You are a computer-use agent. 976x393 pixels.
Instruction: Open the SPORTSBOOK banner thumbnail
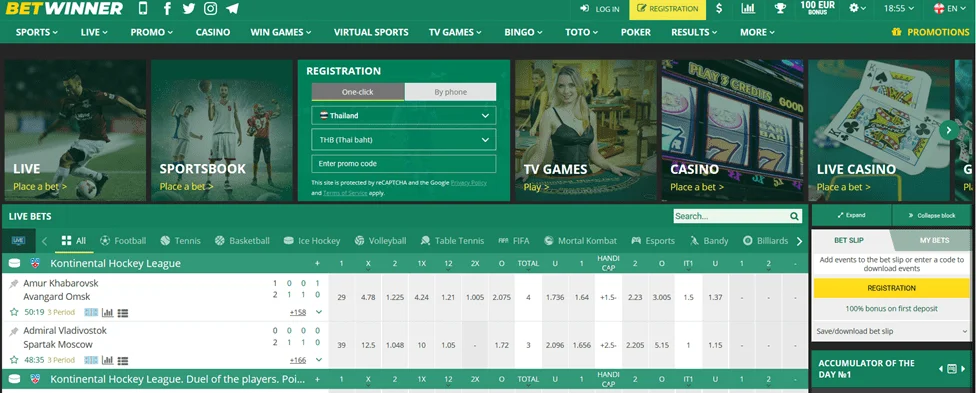(x=222, y=130)
